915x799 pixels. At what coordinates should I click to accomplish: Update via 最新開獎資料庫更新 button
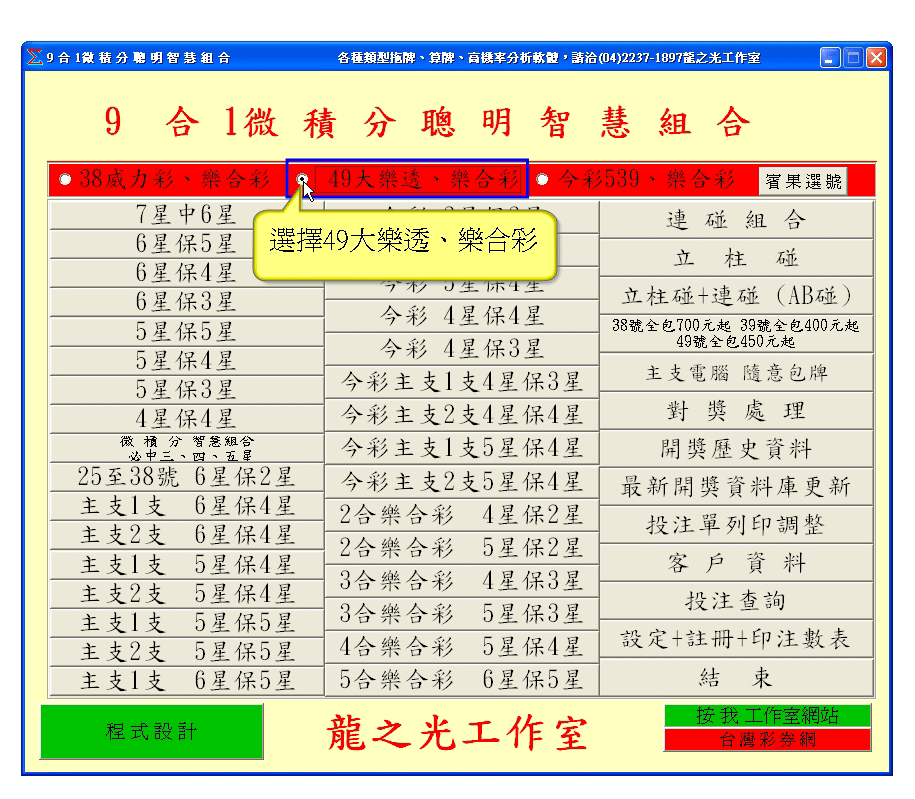pos(736,487)
